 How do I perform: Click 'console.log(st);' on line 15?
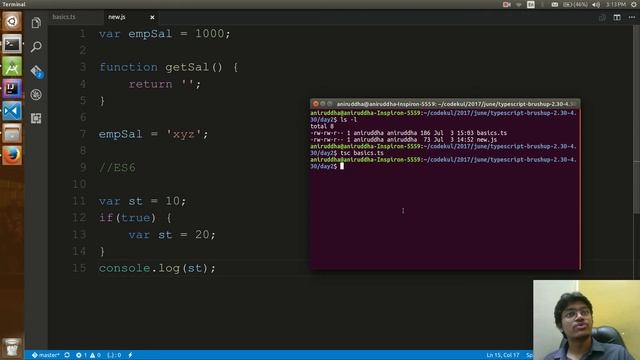[157, 268]
